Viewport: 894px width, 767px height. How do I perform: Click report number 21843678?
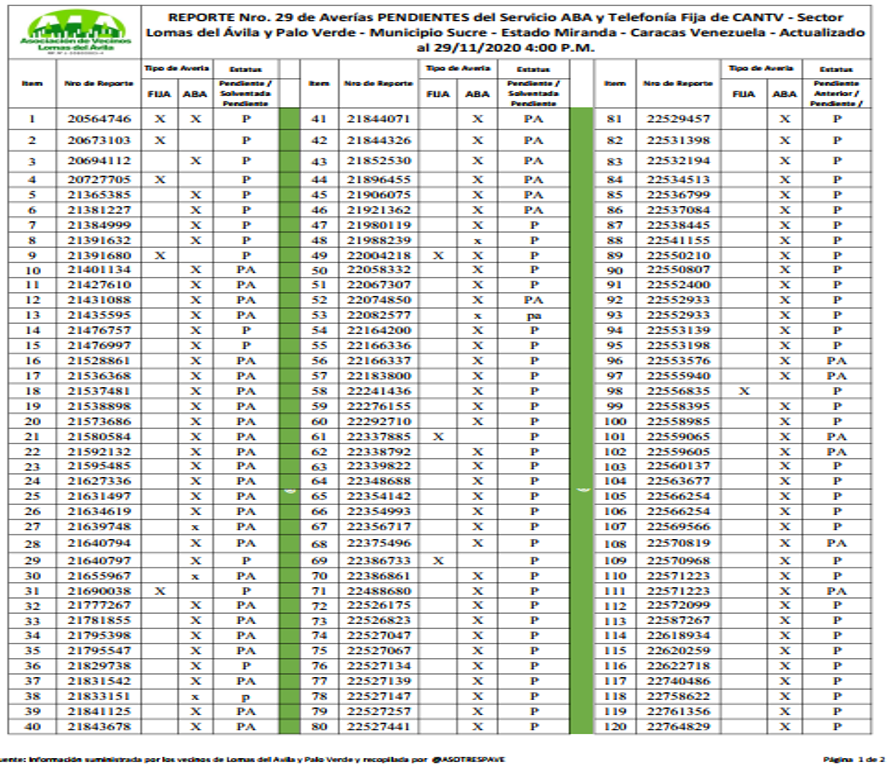tap(99, 727)
